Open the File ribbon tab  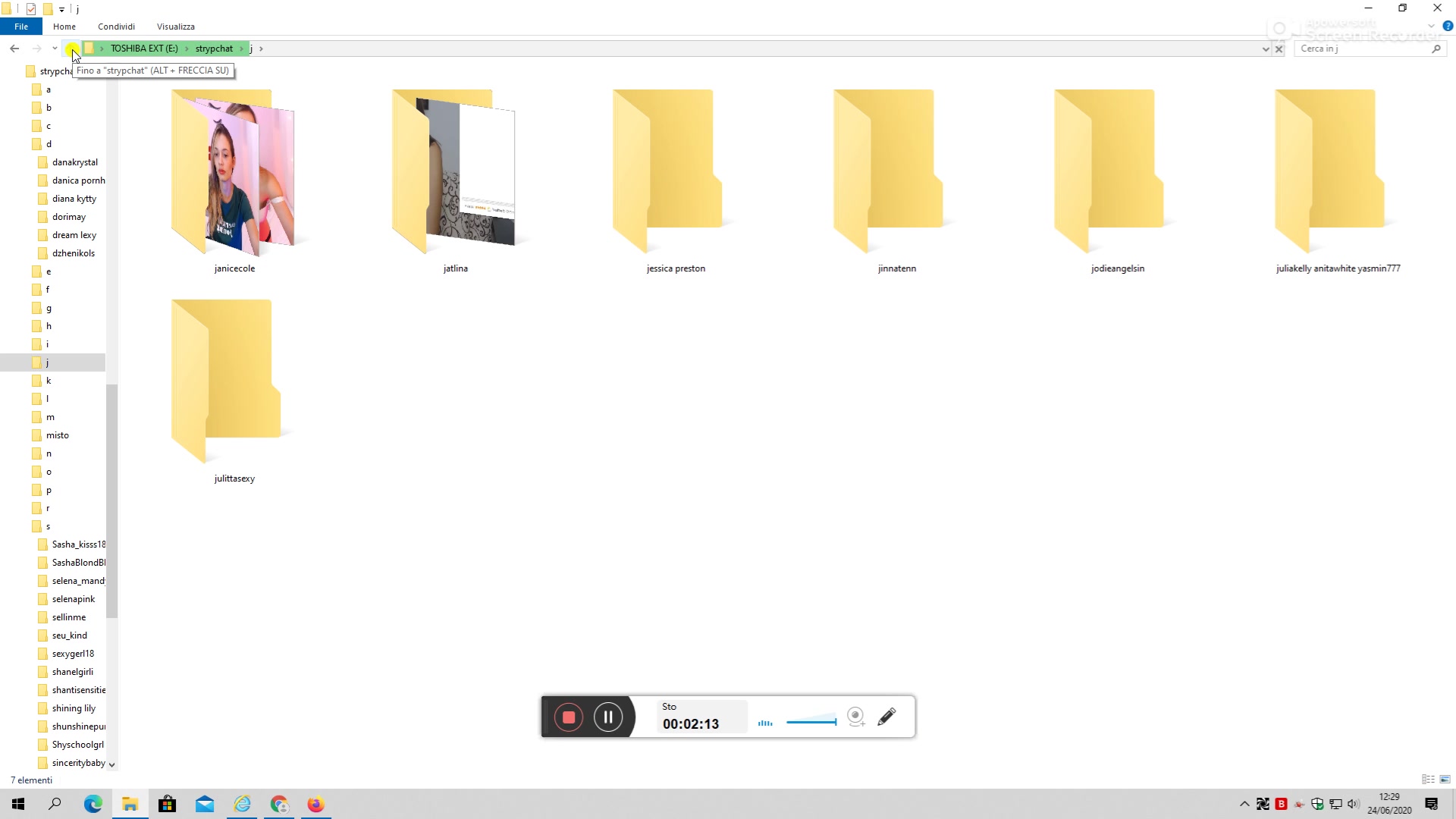coord(21,27)
